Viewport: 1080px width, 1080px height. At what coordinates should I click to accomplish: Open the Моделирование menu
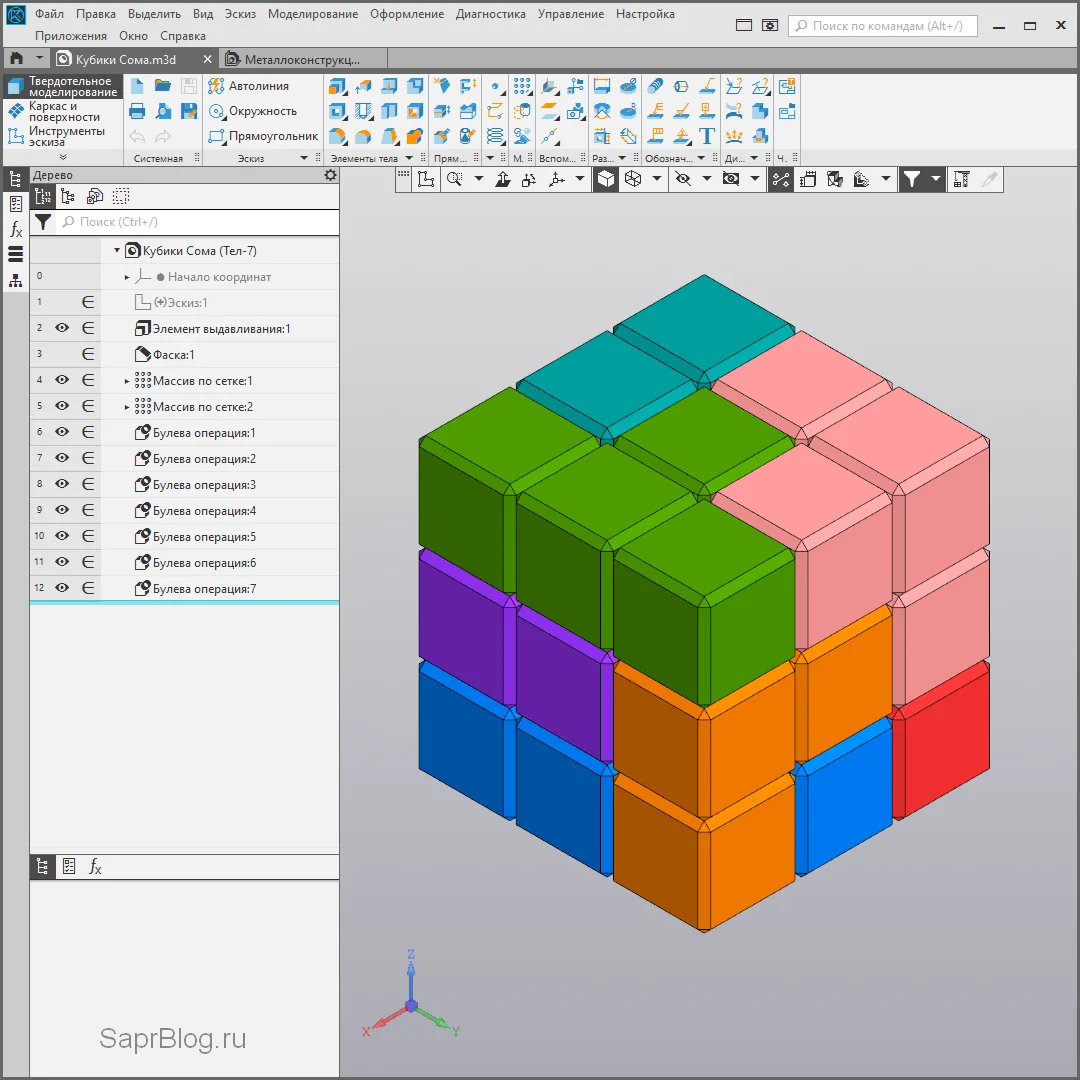click(313, 14)
